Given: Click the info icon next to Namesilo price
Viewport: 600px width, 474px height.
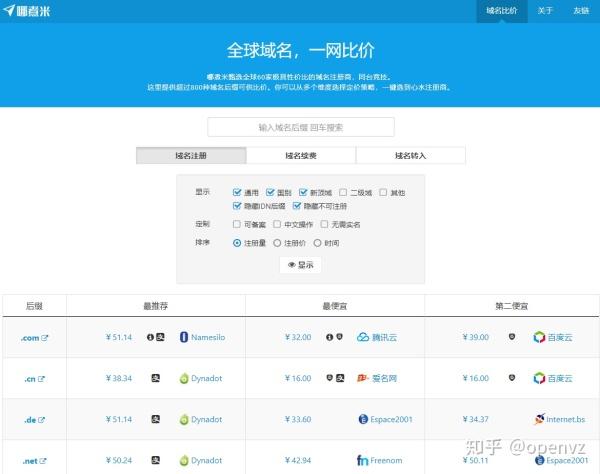Looking at the screenshot, I should click(x=150, y=337).
